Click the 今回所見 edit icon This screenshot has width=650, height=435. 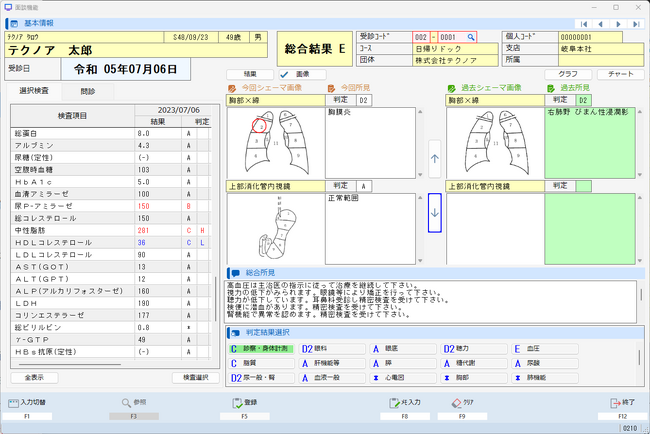click(x=331, y=88)
